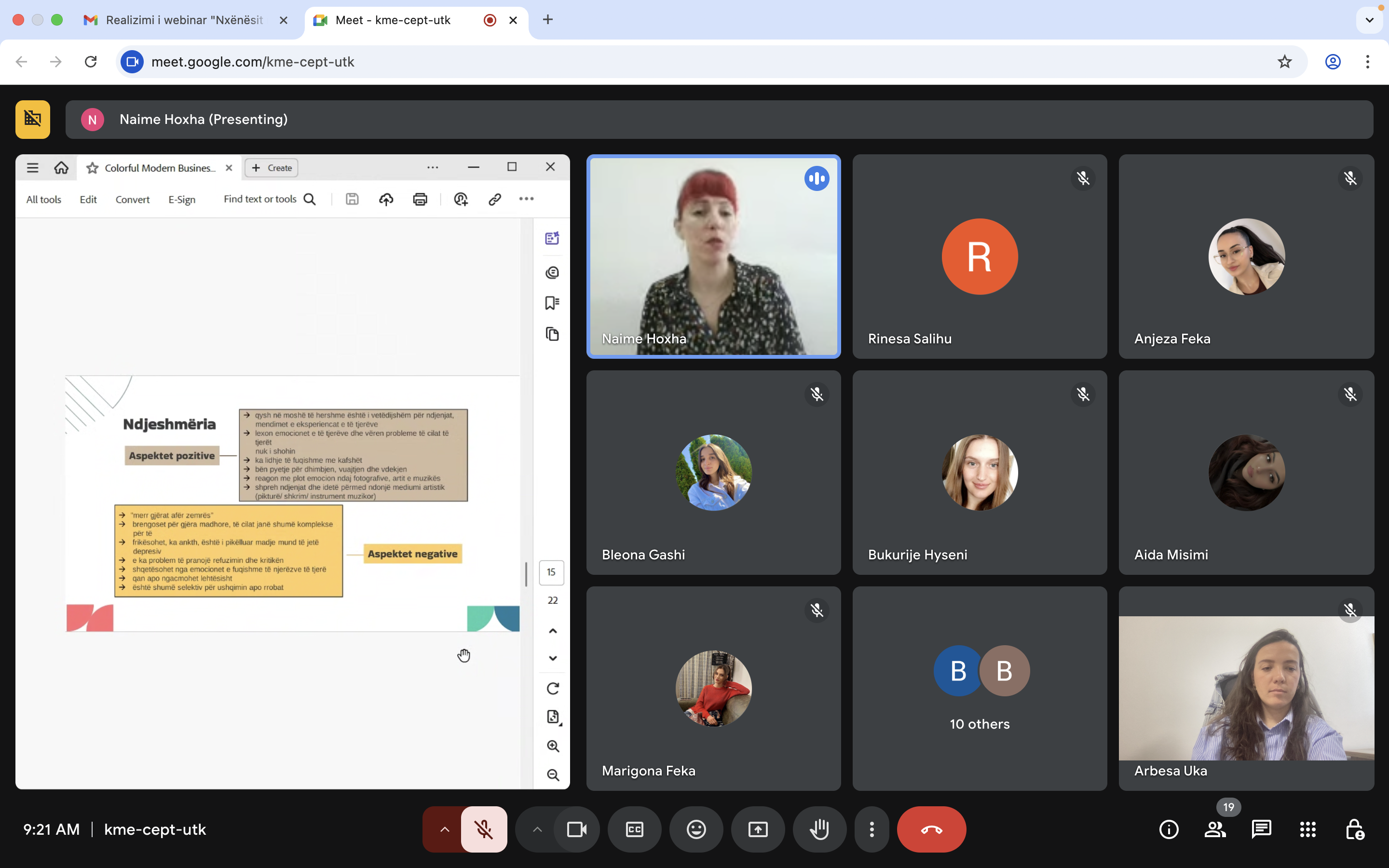Leave call with red hang-up button
This screenshot has height=868, width=1389.
931,829
